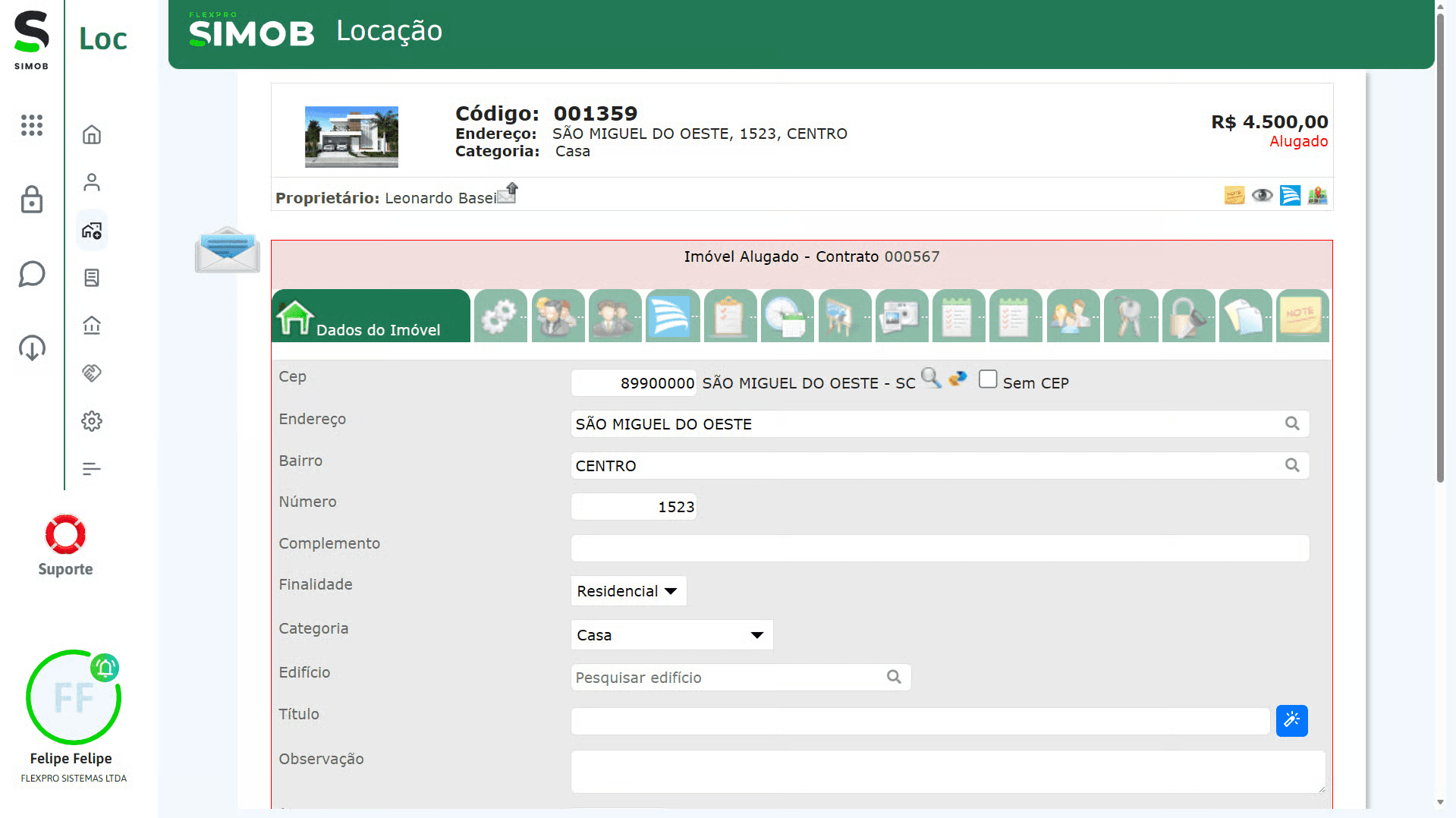Click the Complemento input field

click(939, 549)
